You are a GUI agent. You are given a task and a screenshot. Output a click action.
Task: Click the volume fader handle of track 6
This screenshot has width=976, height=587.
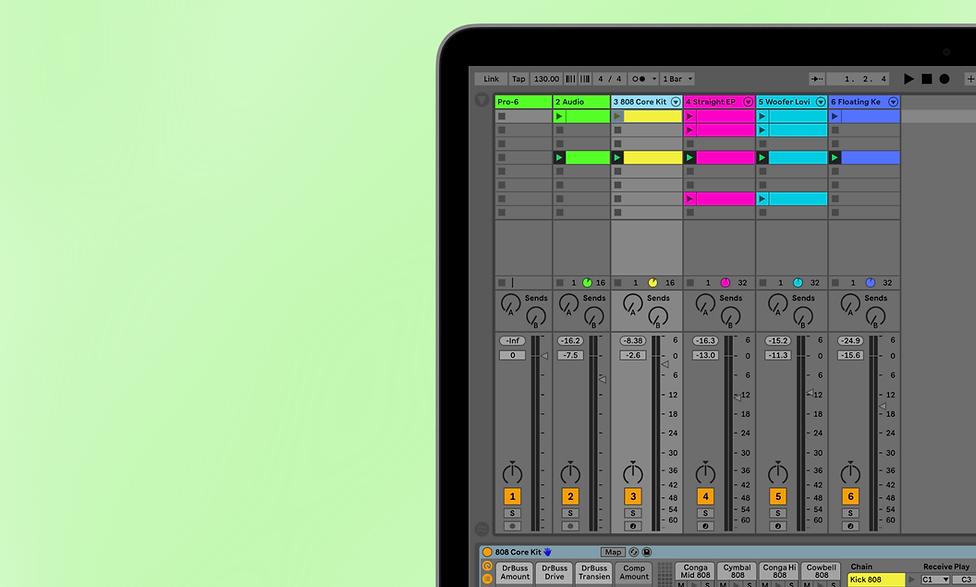tap(882, 406)
